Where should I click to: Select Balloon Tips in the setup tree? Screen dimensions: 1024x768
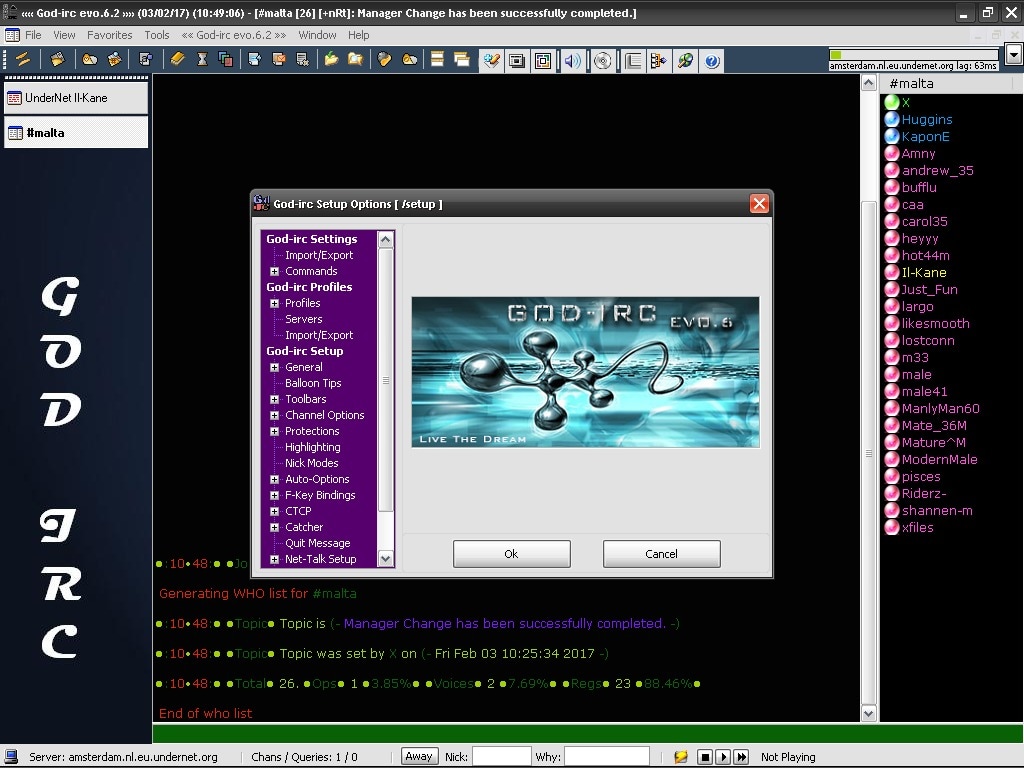tap(313, 383)
